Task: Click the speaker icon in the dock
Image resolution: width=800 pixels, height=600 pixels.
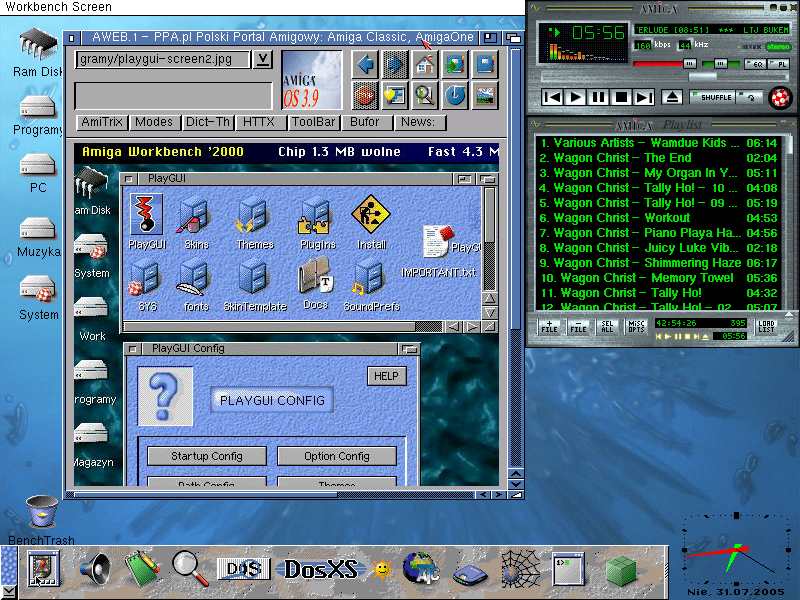Action: click(95, 568)
